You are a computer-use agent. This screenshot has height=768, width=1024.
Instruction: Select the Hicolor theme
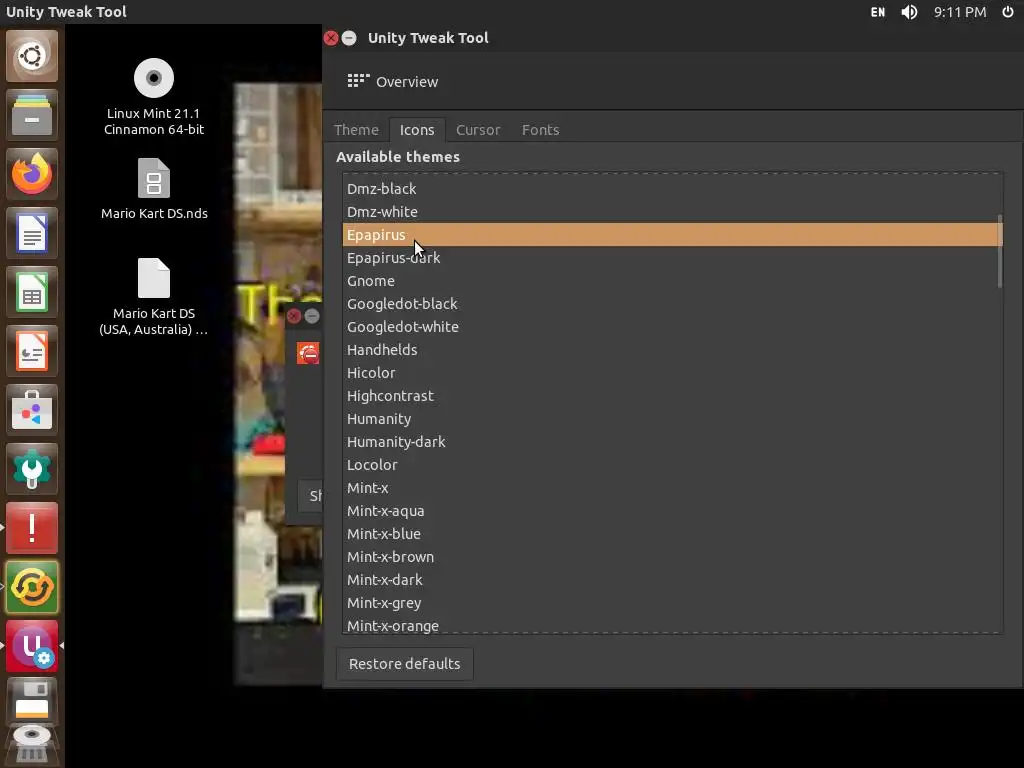tap(672, 373)
